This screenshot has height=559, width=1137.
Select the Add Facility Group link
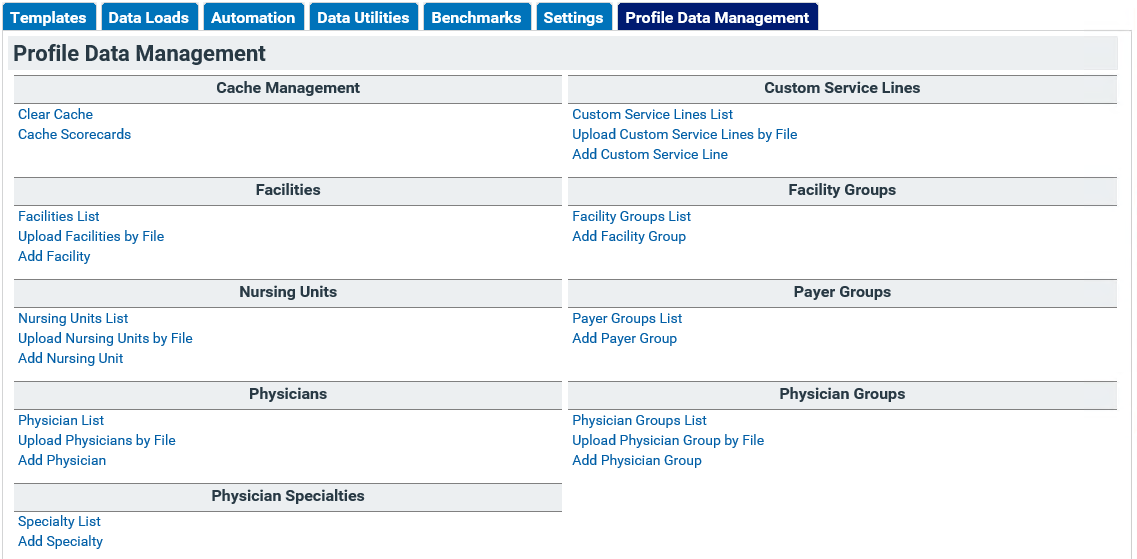click(629, 236)
